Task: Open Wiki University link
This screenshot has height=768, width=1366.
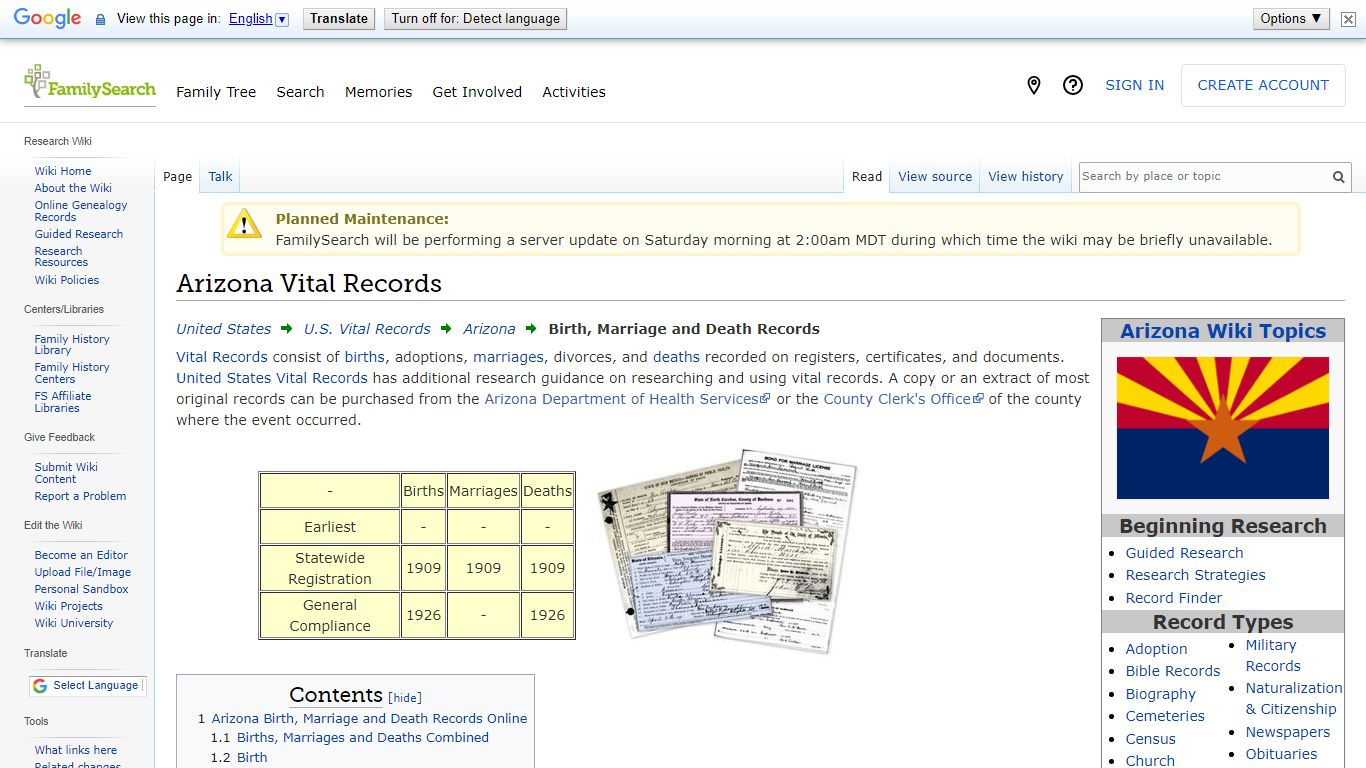Action: coord(74,623)
